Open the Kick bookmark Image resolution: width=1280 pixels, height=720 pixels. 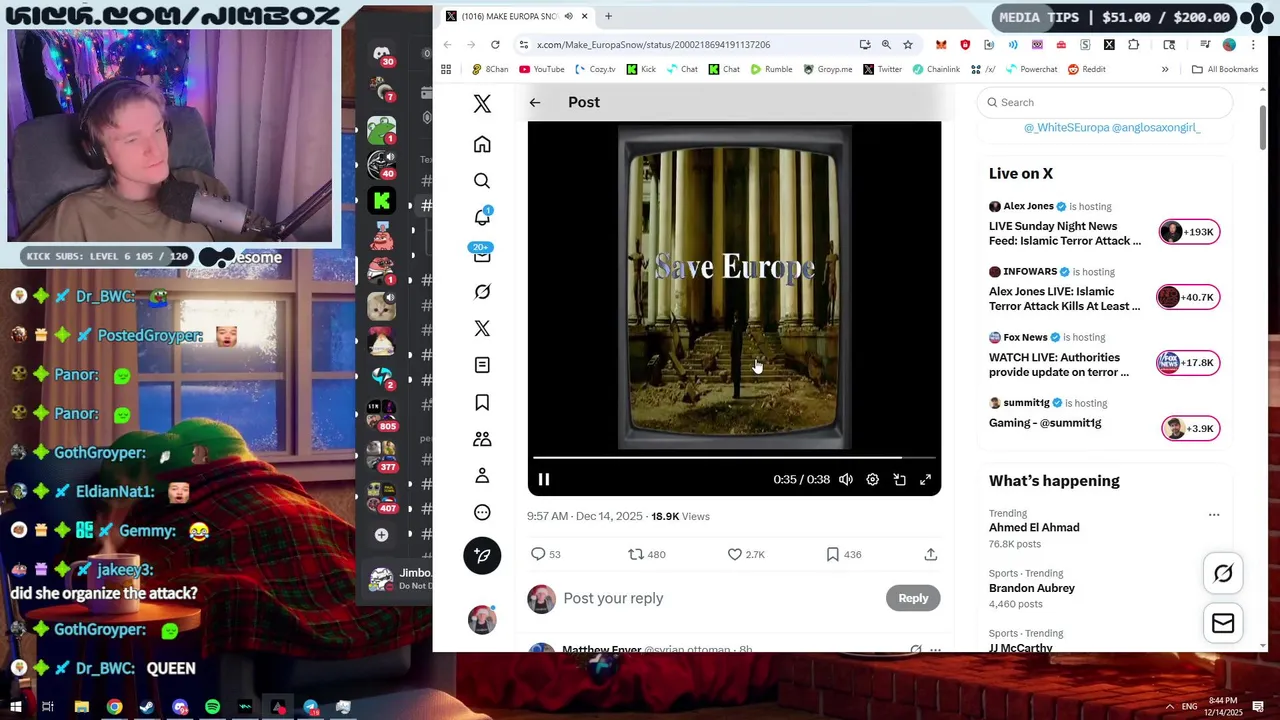641,69
